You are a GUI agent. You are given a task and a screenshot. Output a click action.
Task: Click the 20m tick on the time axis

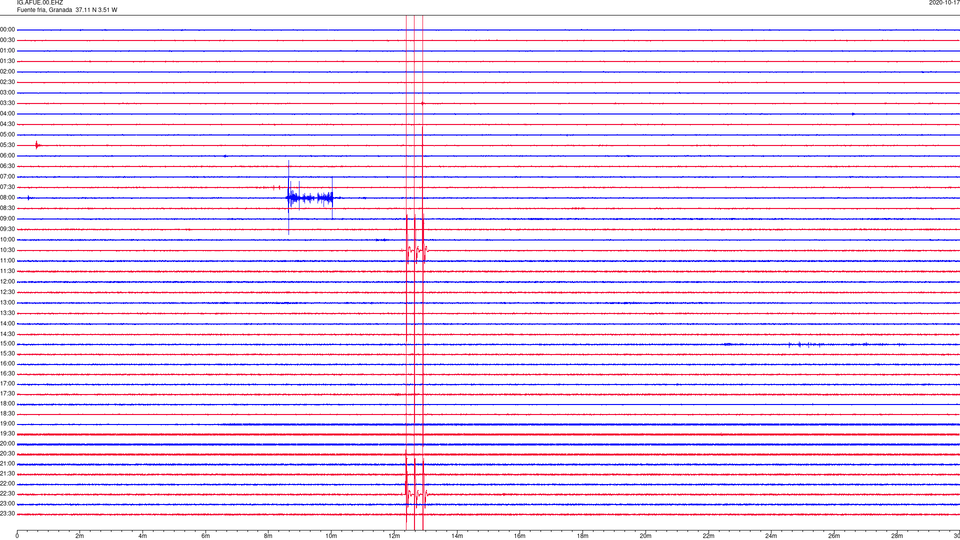[x=645, y=536]
